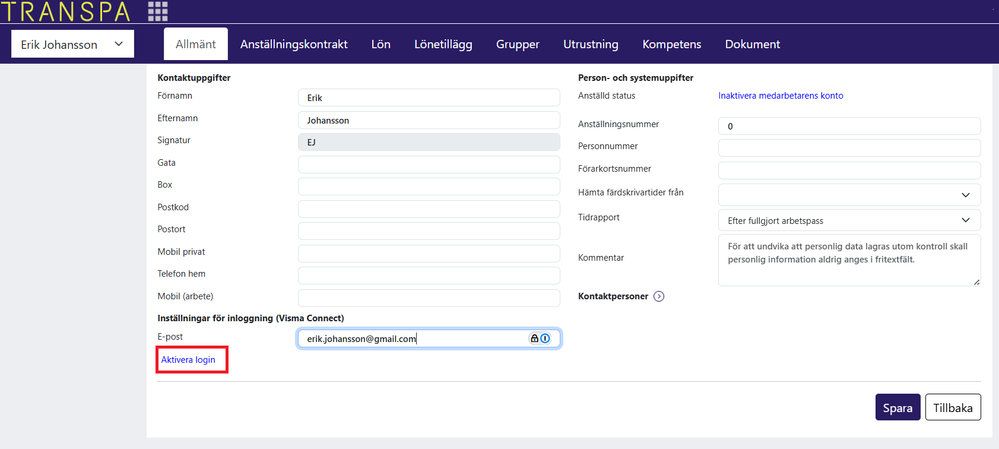Screen dimensions: 999x449
Task: Click into the Mobil (arbete) field
Action: click(x=429, y=298)
